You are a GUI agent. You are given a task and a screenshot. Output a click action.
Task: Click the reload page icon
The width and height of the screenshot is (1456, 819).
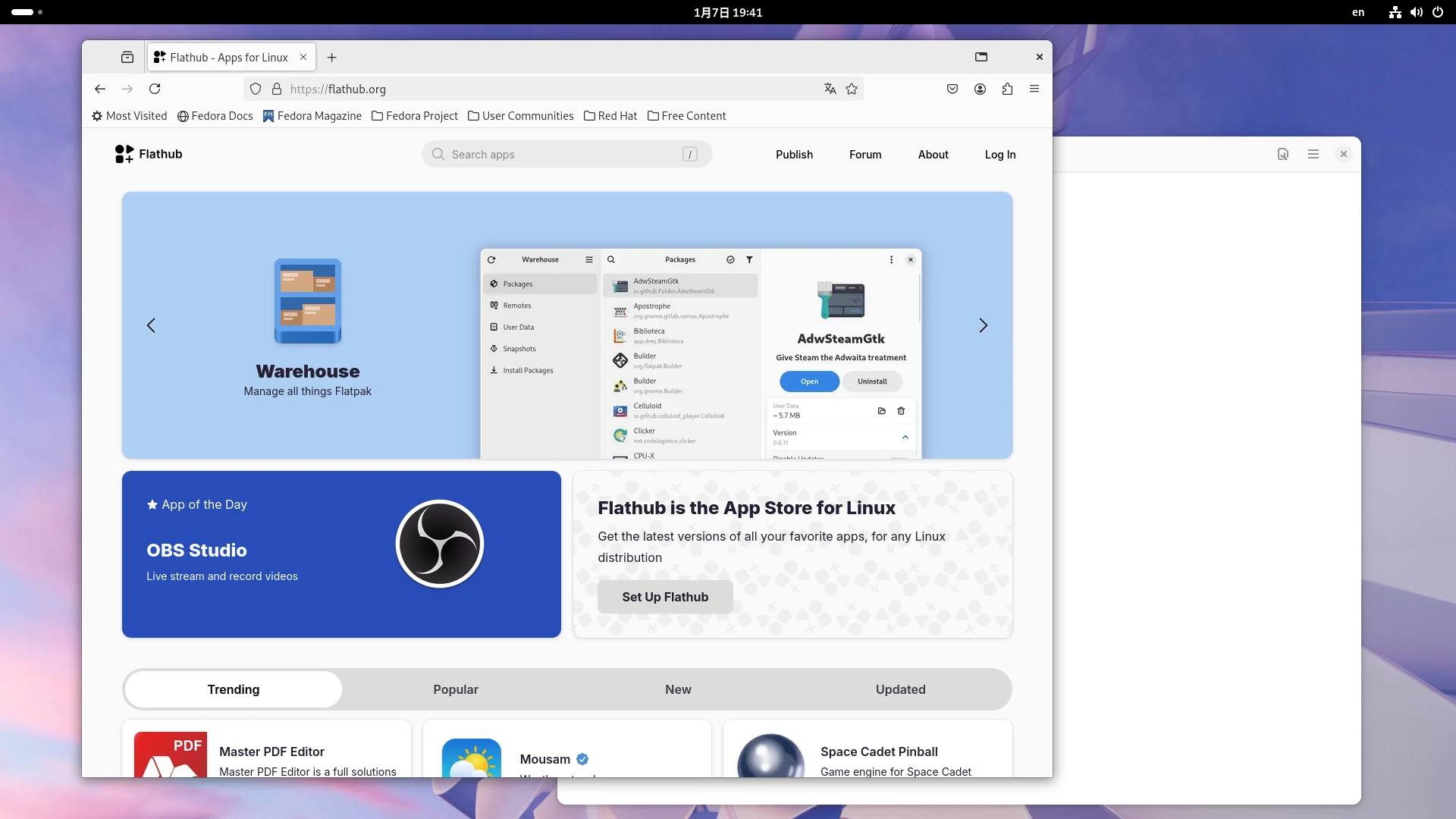tap(155, 89)
